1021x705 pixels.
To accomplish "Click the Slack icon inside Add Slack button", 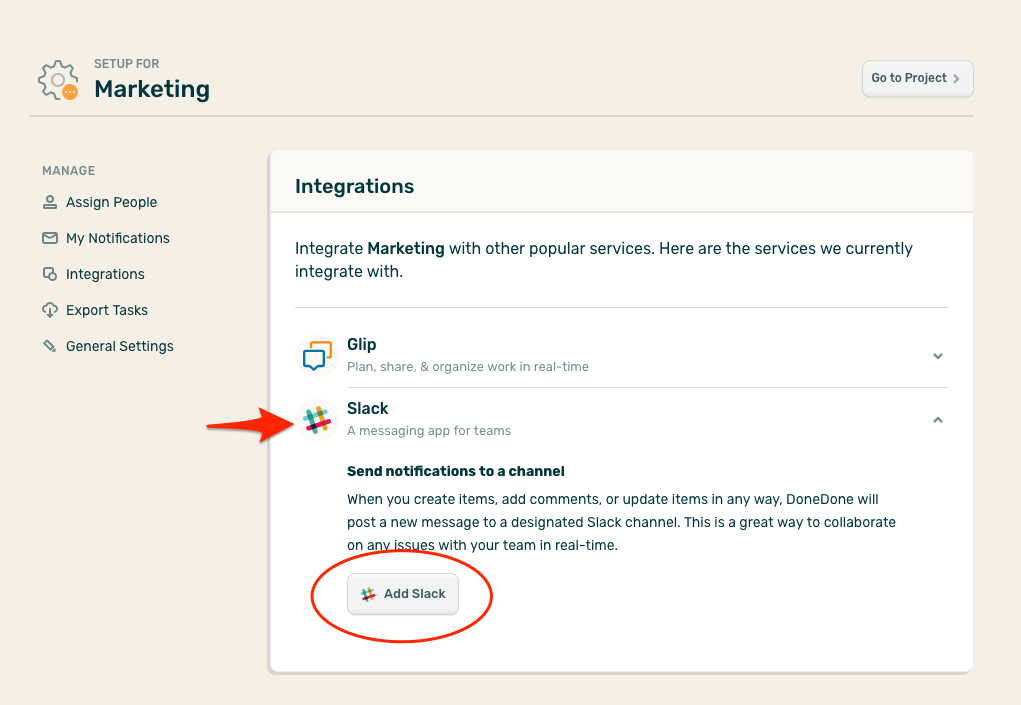I will click(368, 594).
